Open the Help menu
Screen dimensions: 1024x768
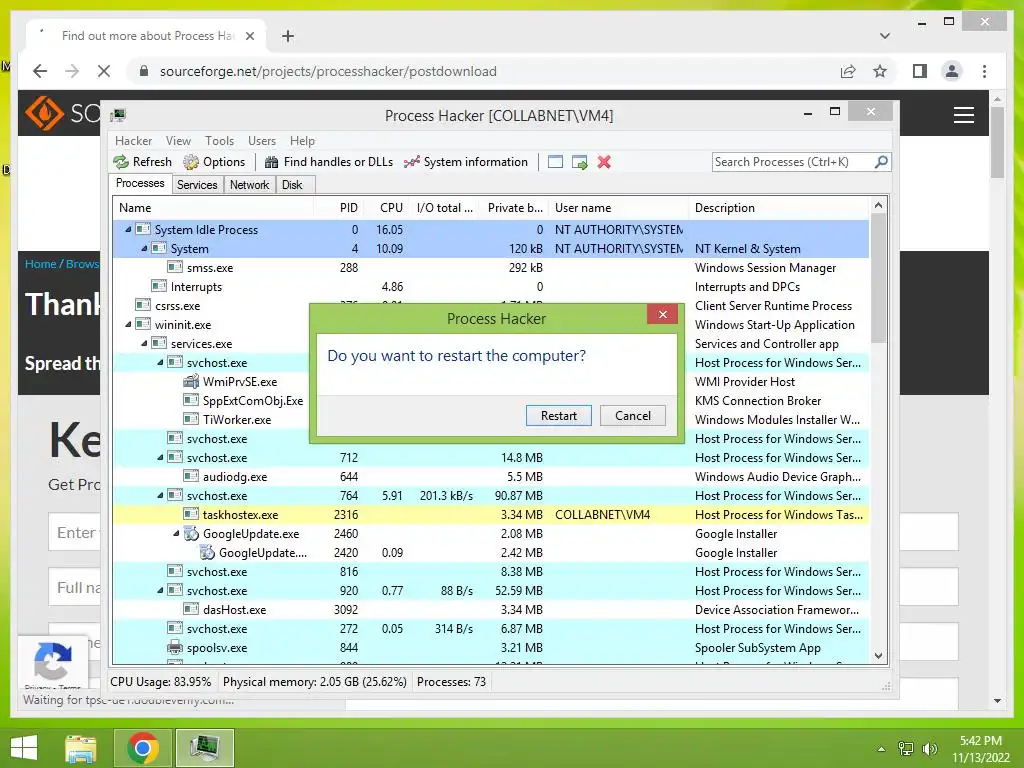tap(302, 141)
